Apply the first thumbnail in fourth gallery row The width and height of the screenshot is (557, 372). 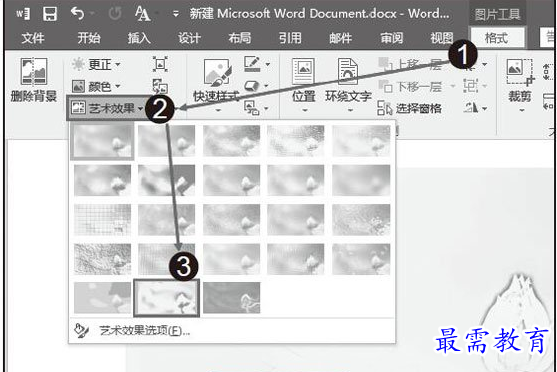click(x=102, y=259)
